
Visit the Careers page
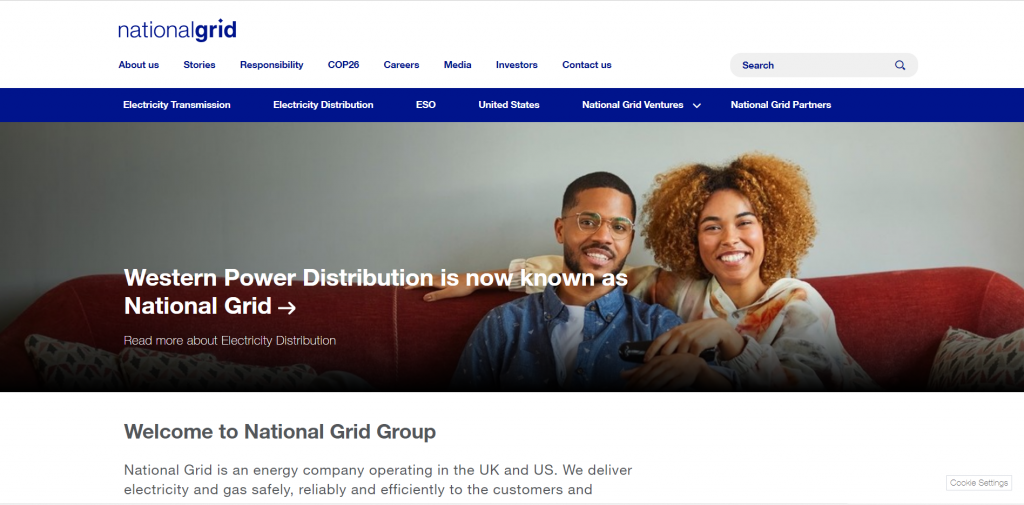pyautogui.click(x=401, y=65)
